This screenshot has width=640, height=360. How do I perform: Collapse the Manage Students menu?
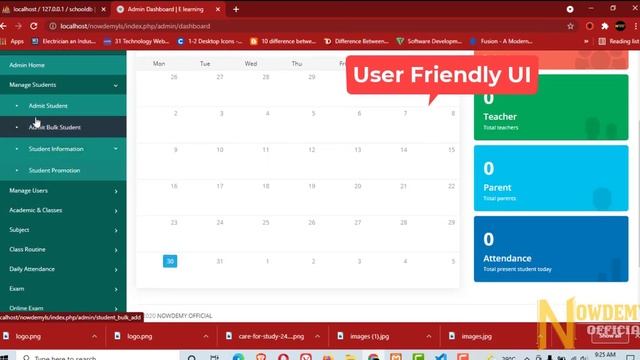63,85
